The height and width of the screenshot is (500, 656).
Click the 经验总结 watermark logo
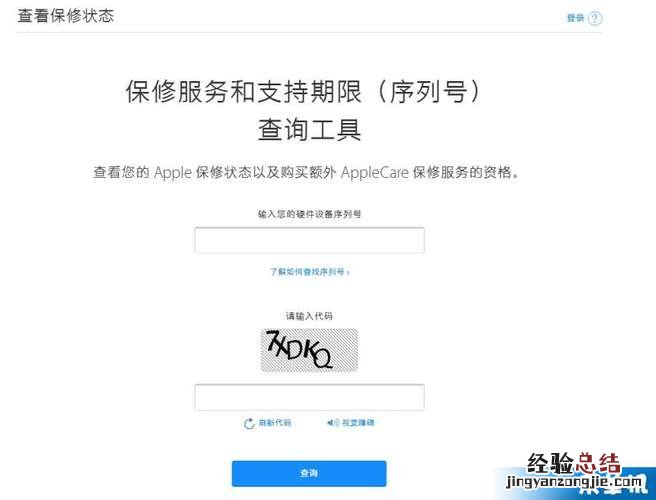[574, 464]
